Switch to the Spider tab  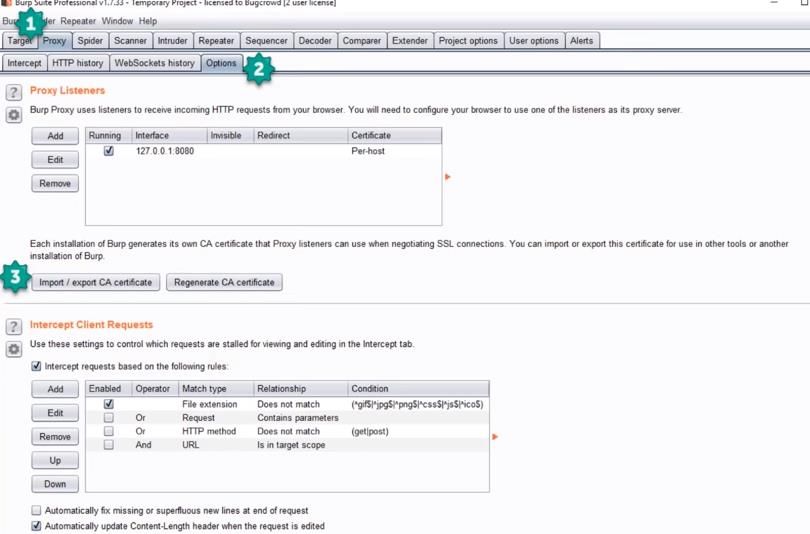[90, 41]
